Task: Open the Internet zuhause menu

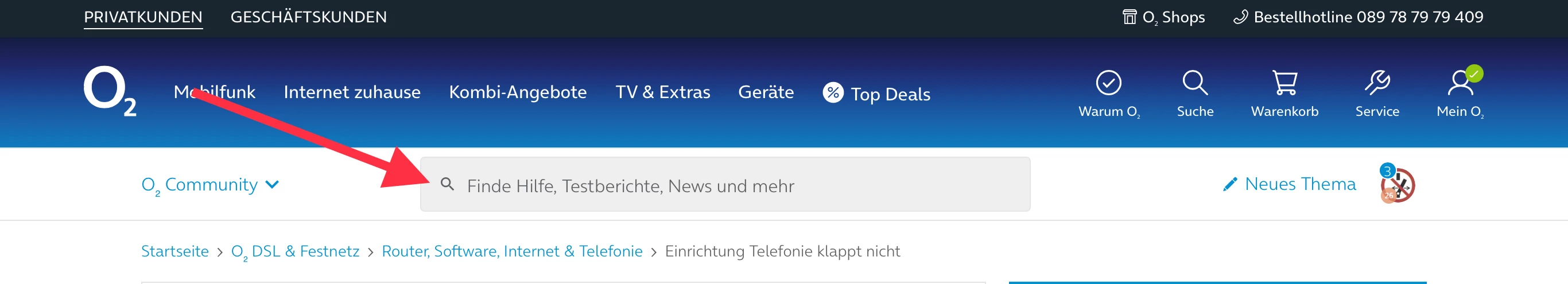Action: pyautogui.click(x=352, y=92)
